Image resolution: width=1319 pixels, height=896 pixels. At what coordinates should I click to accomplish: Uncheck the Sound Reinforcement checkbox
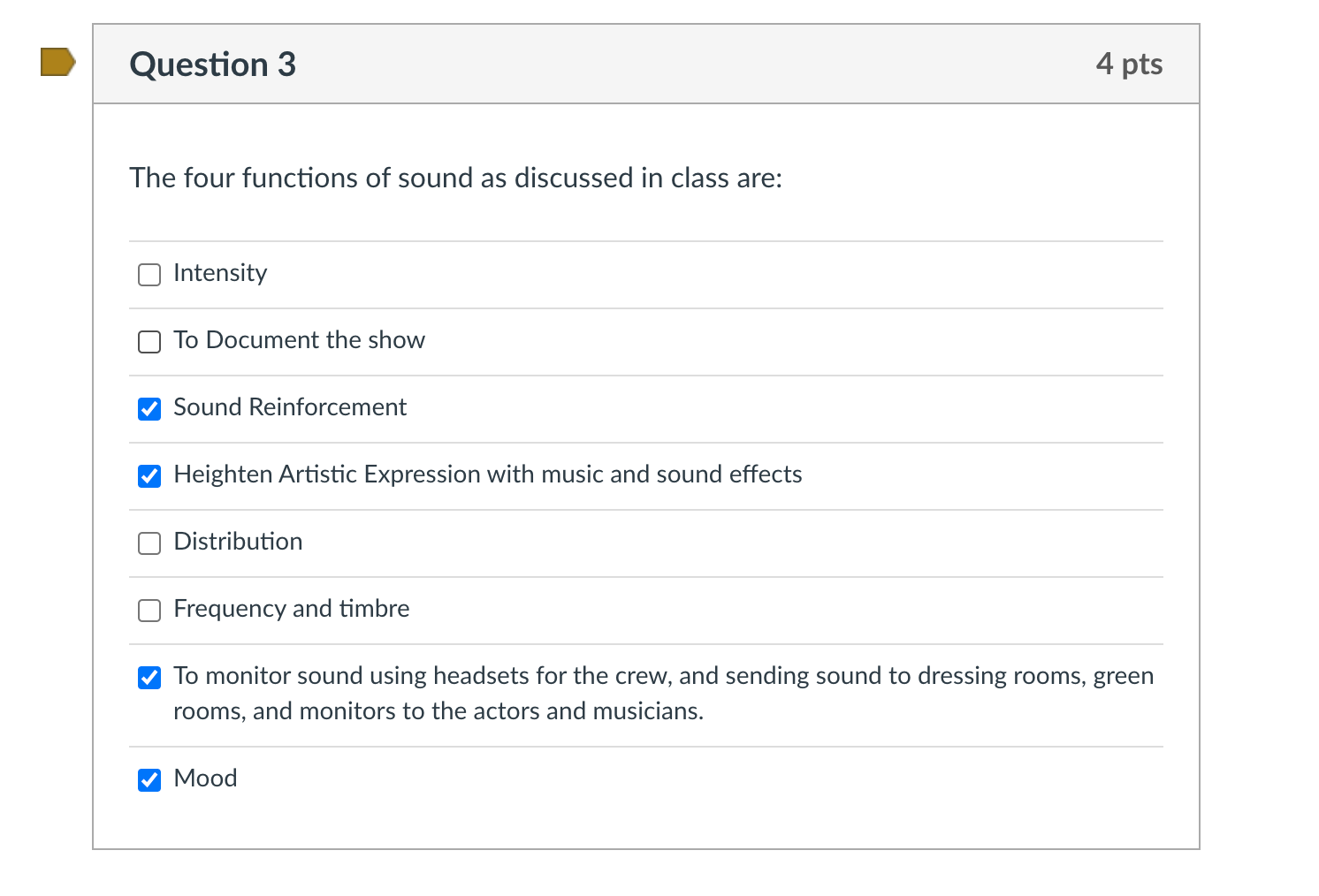[x=149, y=408]
